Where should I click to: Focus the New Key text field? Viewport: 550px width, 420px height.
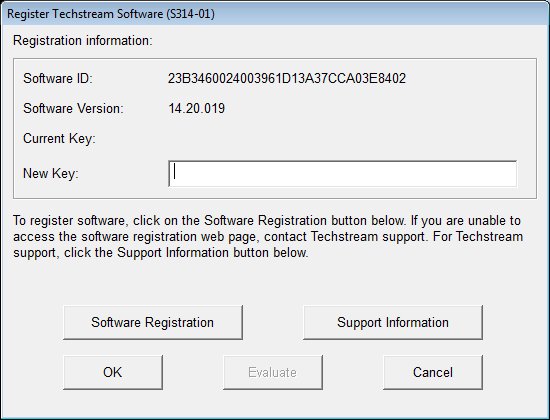(342, 174)
